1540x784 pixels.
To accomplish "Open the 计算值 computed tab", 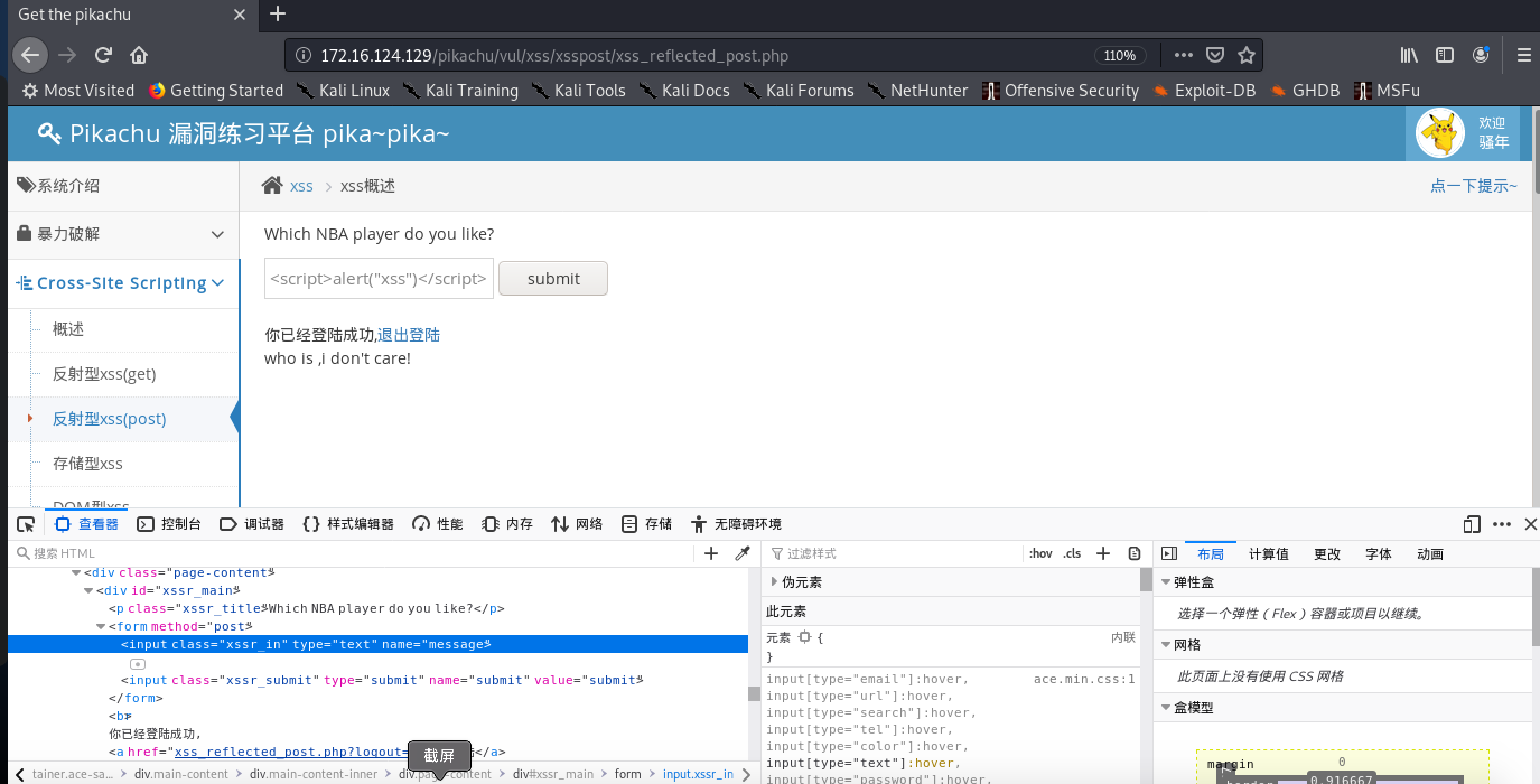I will [x=1268, y=554].
